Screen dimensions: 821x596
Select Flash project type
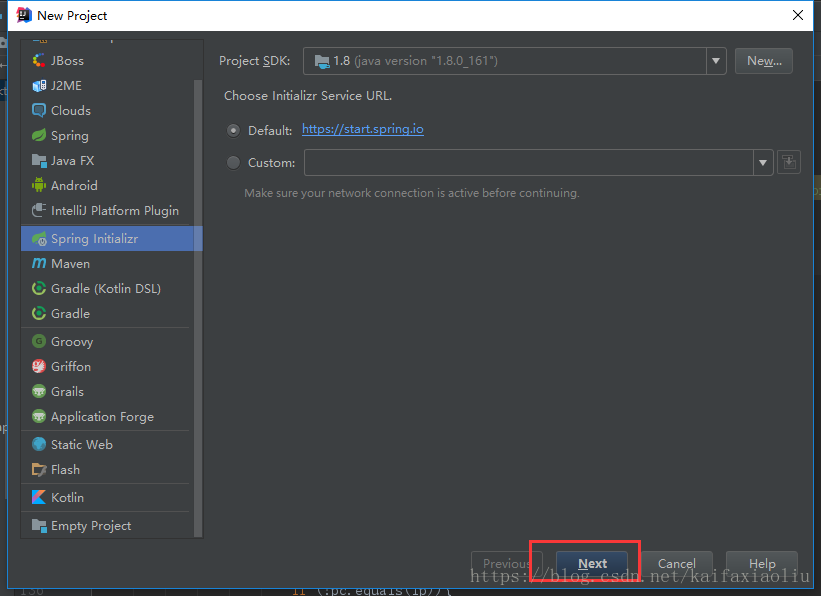[107, 470]
